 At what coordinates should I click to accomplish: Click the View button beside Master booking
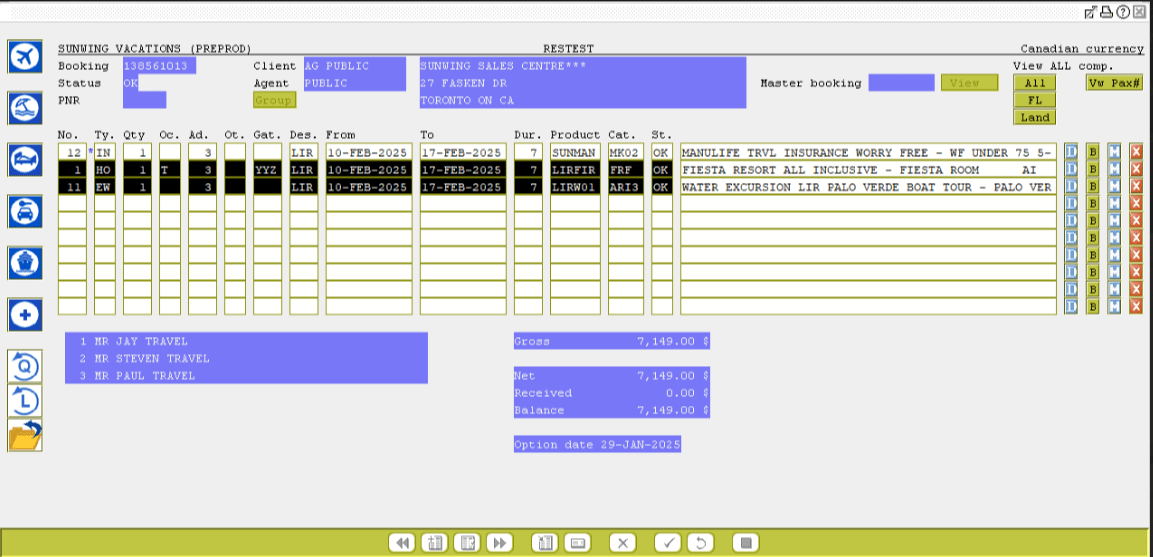coord(969,82)
